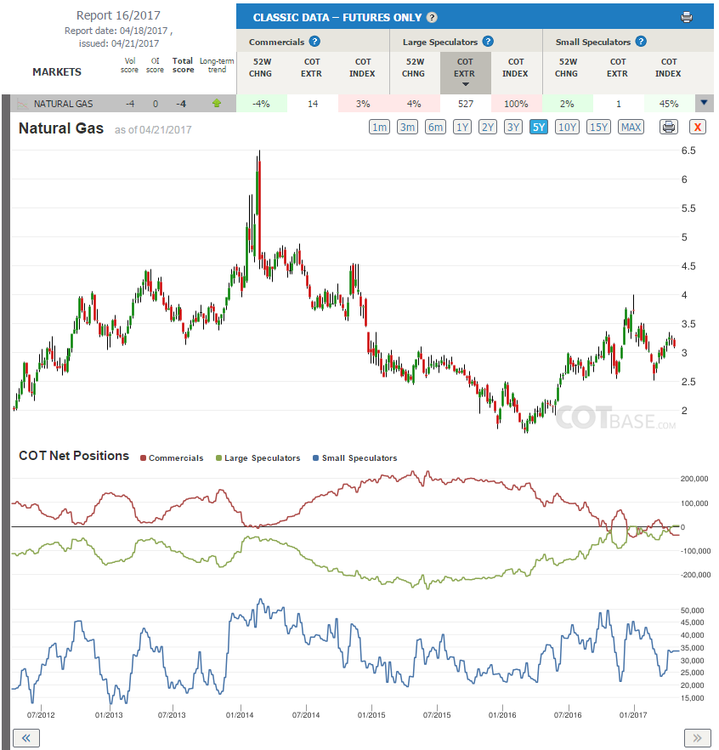Click Commercials COT index value 3%

coord(363,104)
